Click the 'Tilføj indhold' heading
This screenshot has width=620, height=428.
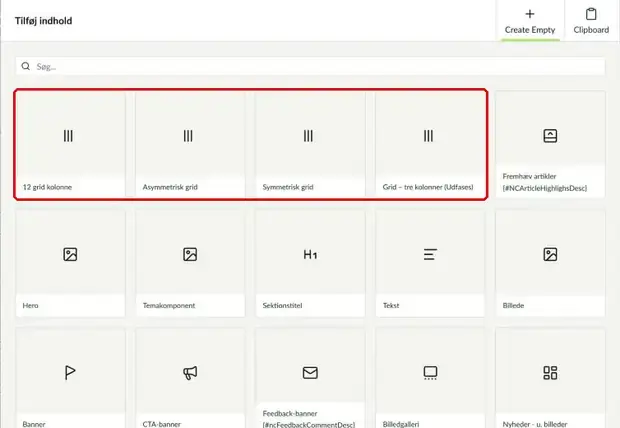pos(43,21)
